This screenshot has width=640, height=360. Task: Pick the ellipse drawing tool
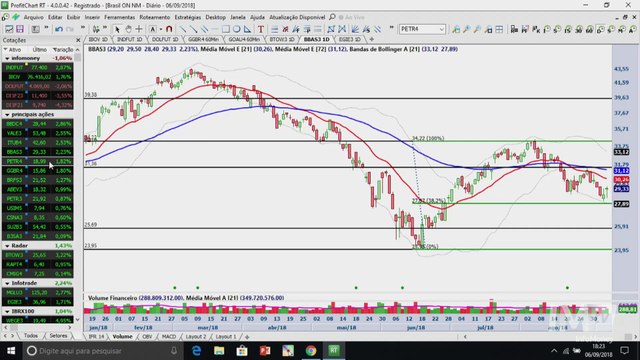tap(237, 29)
